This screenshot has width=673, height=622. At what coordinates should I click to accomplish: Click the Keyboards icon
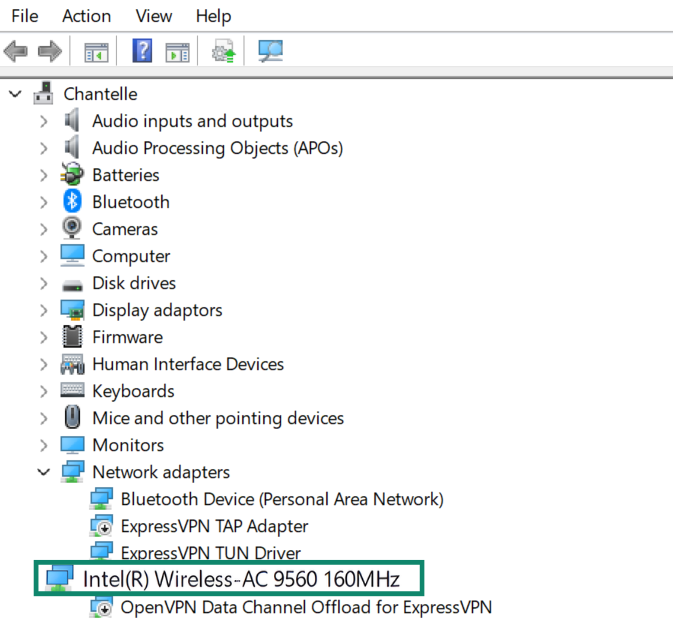[x=72, y=390]
